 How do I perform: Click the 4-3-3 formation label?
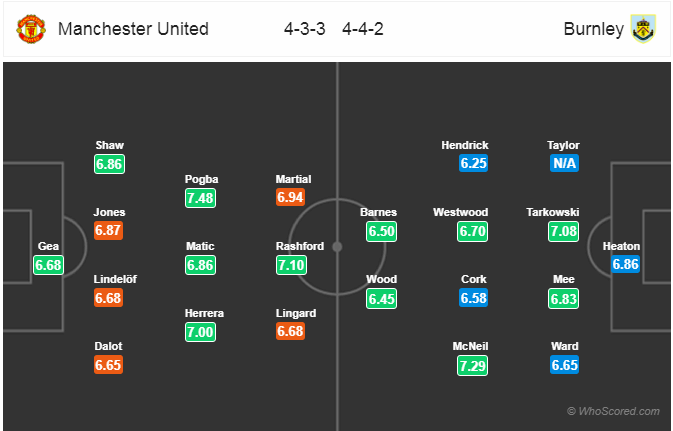coord(305,29)
